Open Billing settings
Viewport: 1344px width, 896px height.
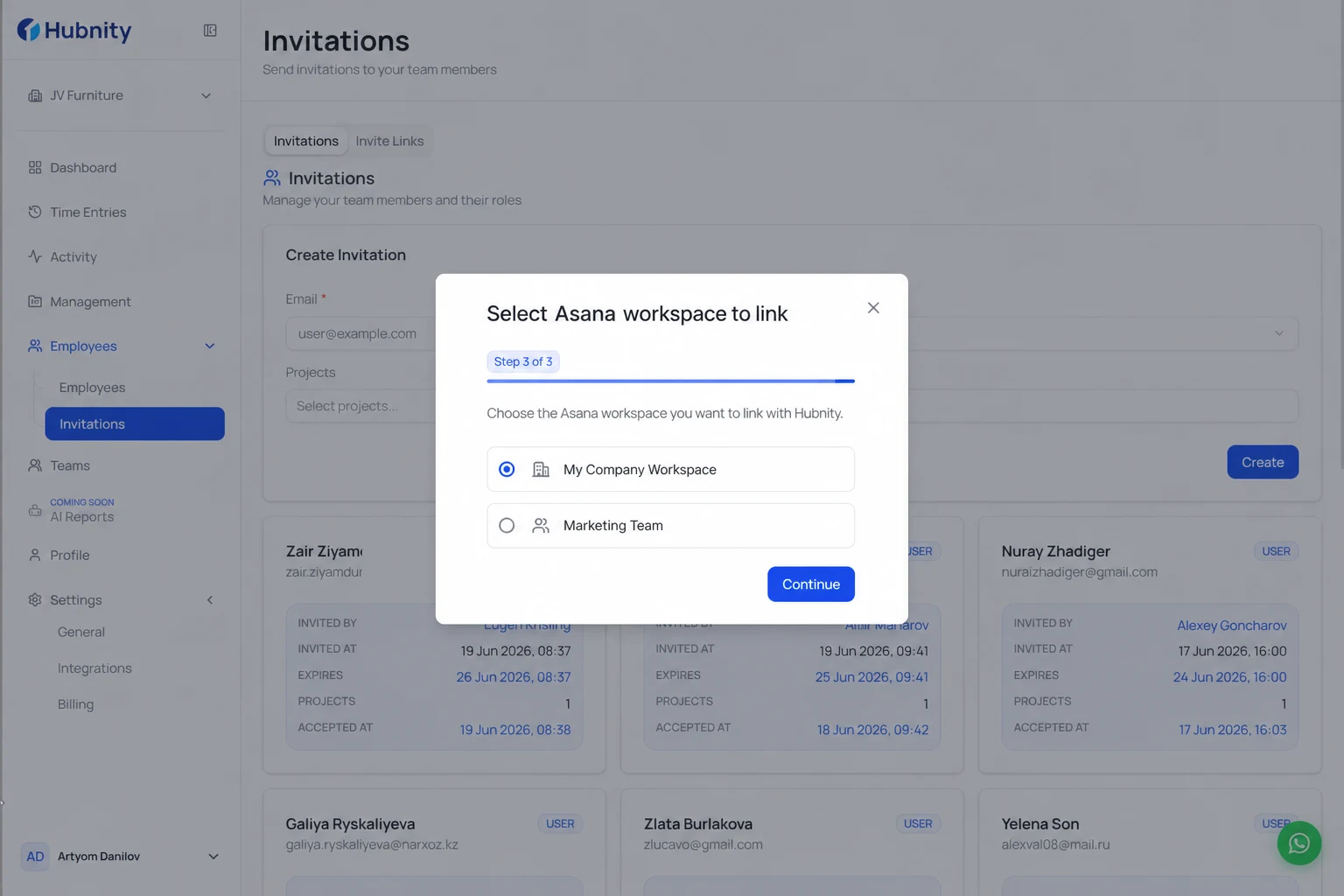coord(75,704)
